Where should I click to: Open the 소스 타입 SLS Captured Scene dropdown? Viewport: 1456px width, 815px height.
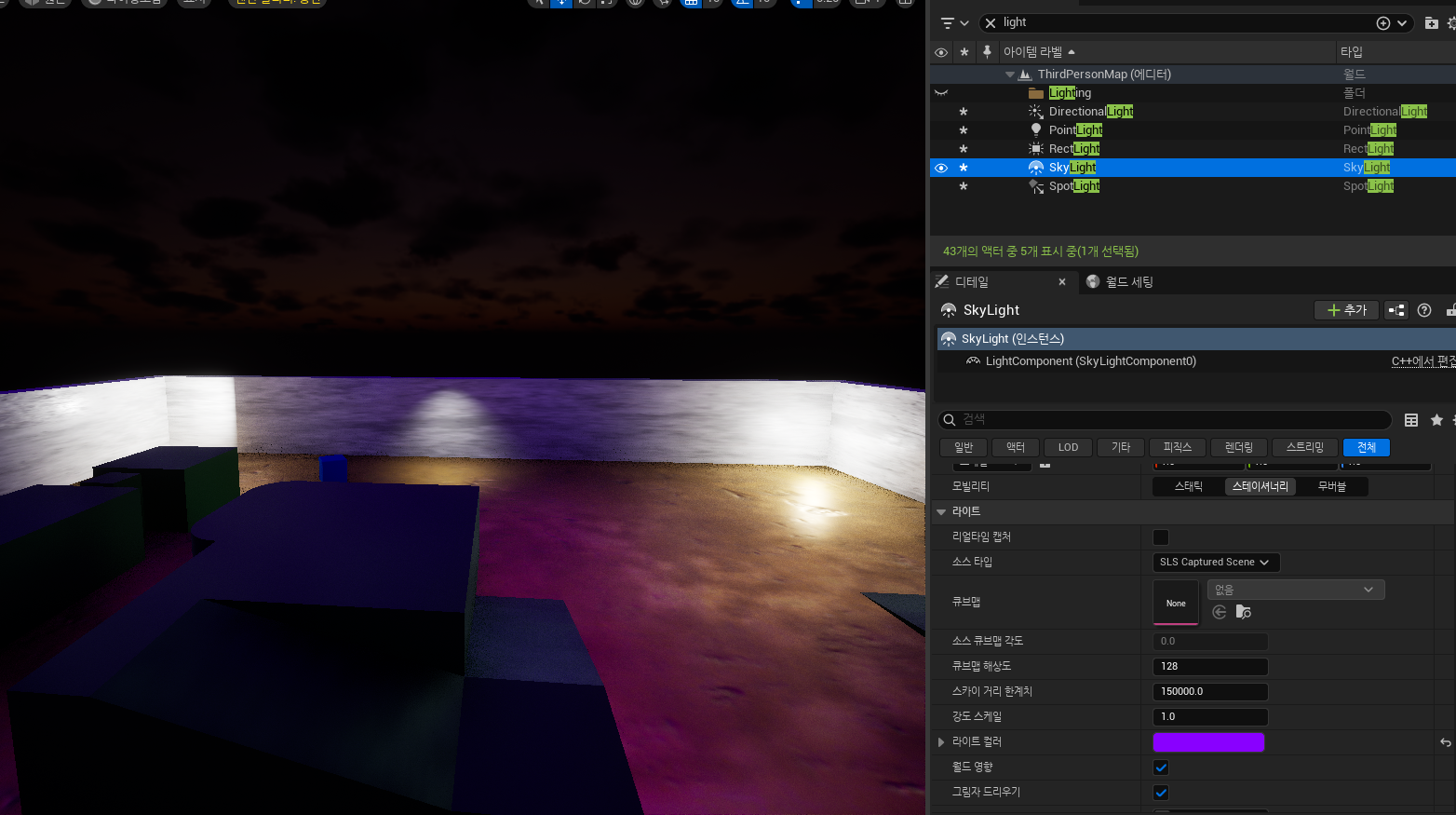click(x=1216, y=563)
